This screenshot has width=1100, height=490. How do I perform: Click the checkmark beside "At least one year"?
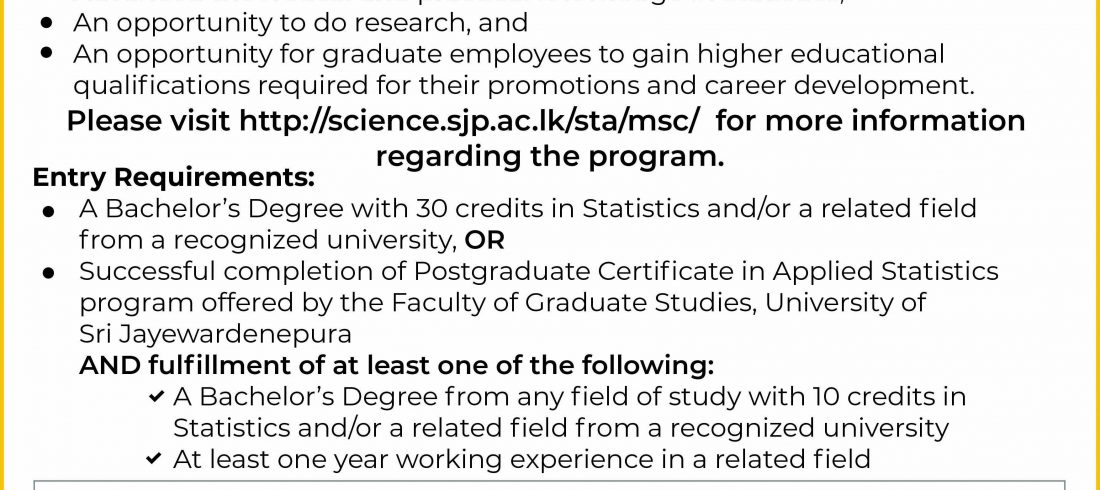[x=155, y=460]
